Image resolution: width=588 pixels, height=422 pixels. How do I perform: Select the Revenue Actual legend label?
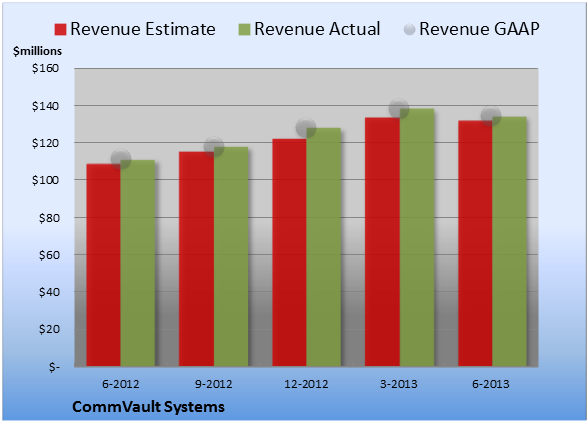click(x=317, y=29)
